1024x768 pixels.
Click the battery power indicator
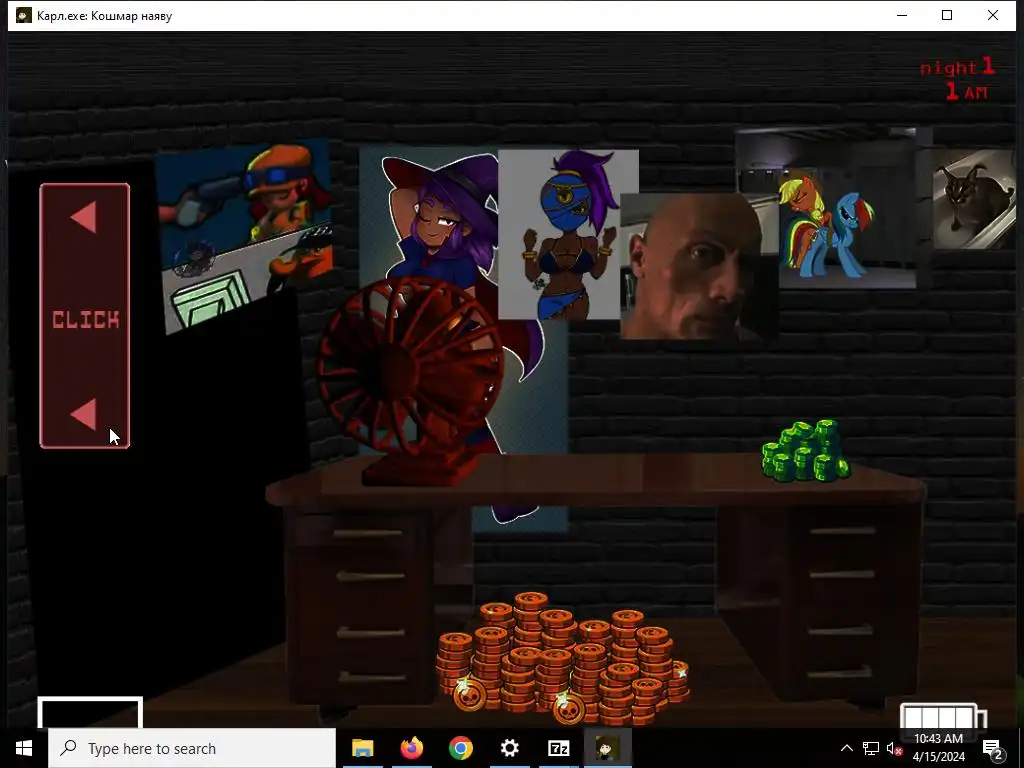tap(943, 716)
